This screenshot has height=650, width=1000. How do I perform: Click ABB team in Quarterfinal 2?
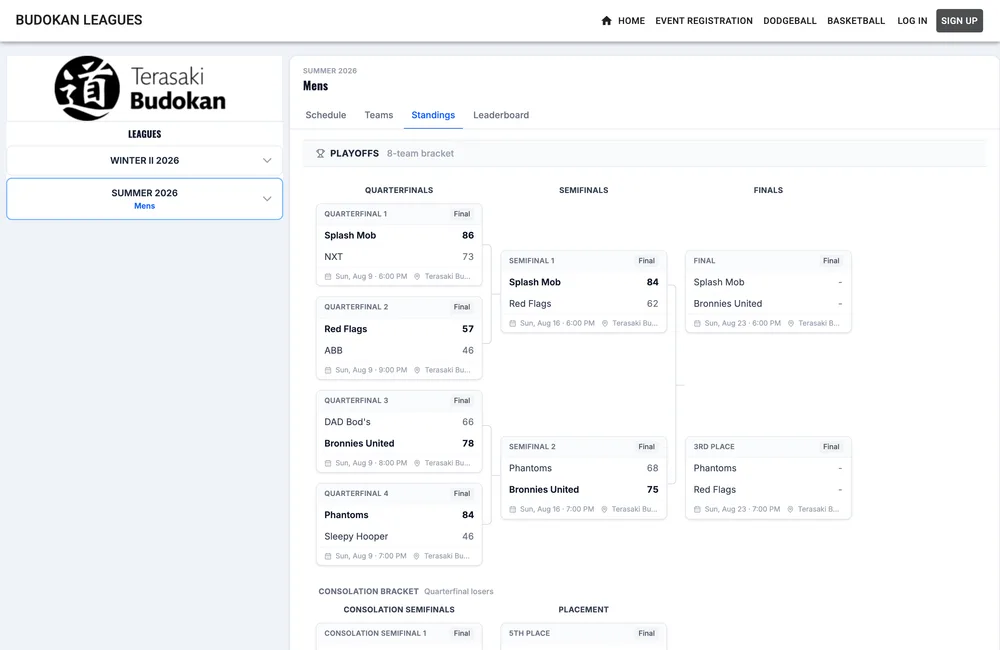pyautogui.click(x=334, y=351)
